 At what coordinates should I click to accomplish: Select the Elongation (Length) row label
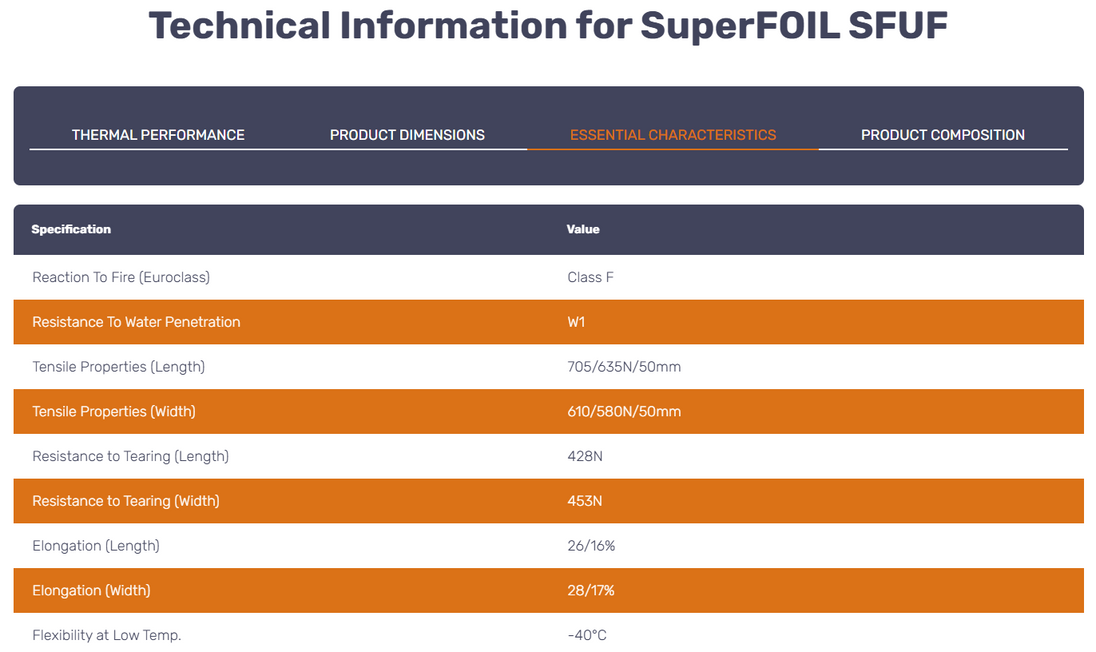click(x=96, y=546)
